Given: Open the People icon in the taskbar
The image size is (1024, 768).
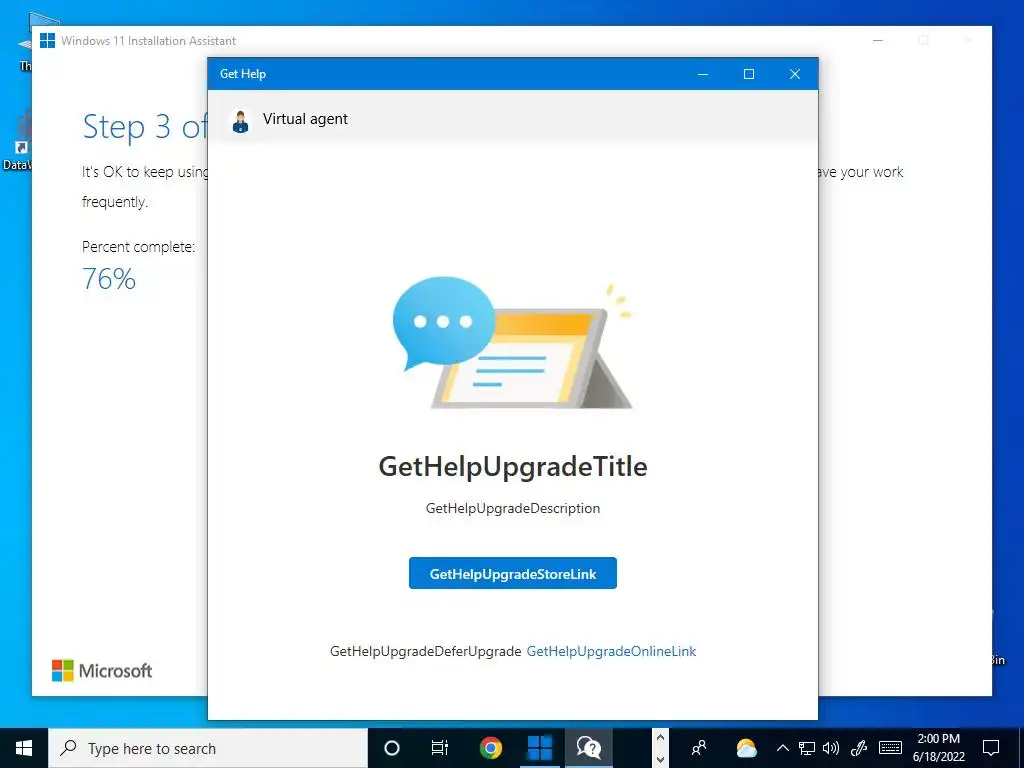Looking at the screenshot, I should click(x=699, y=748).
